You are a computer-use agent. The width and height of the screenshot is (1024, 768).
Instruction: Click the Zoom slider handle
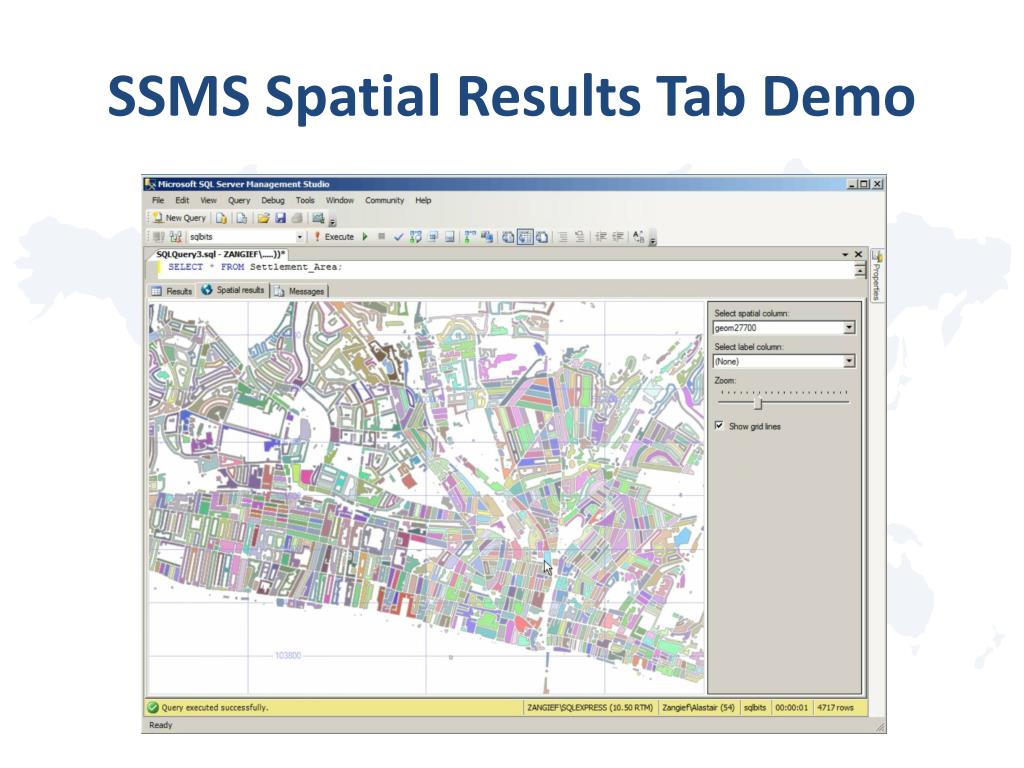[758, 404]
